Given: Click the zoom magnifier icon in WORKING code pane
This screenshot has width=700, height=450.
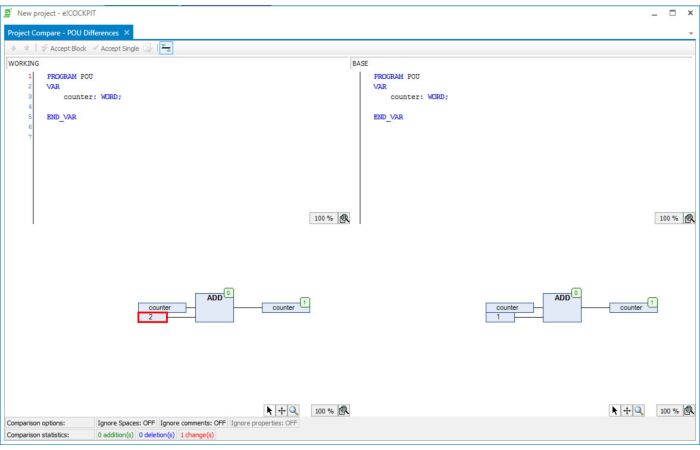Looking at the screenshot, I should click(x=344, y=217).
